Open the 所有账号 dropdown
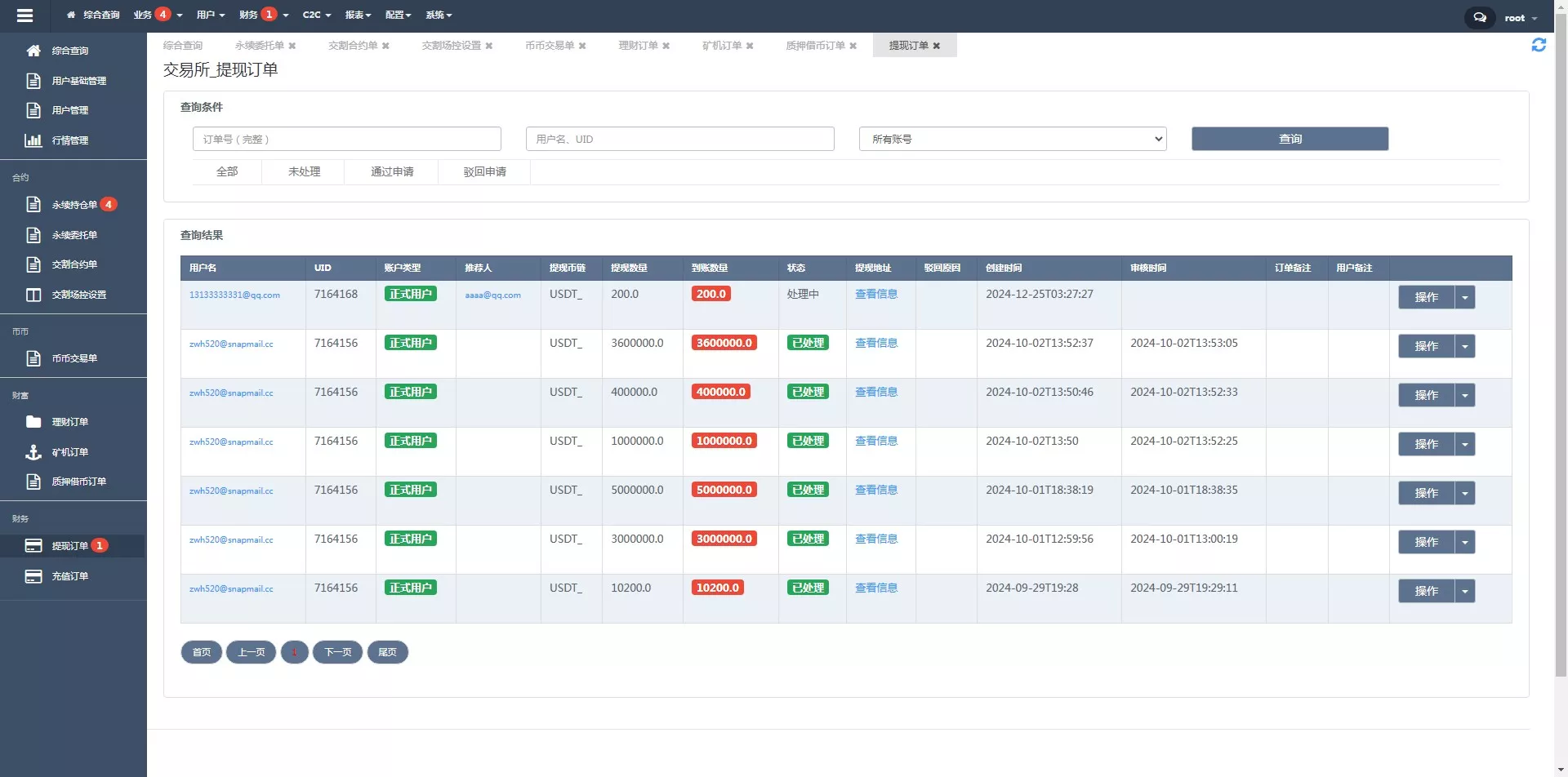 [1012, 139]
